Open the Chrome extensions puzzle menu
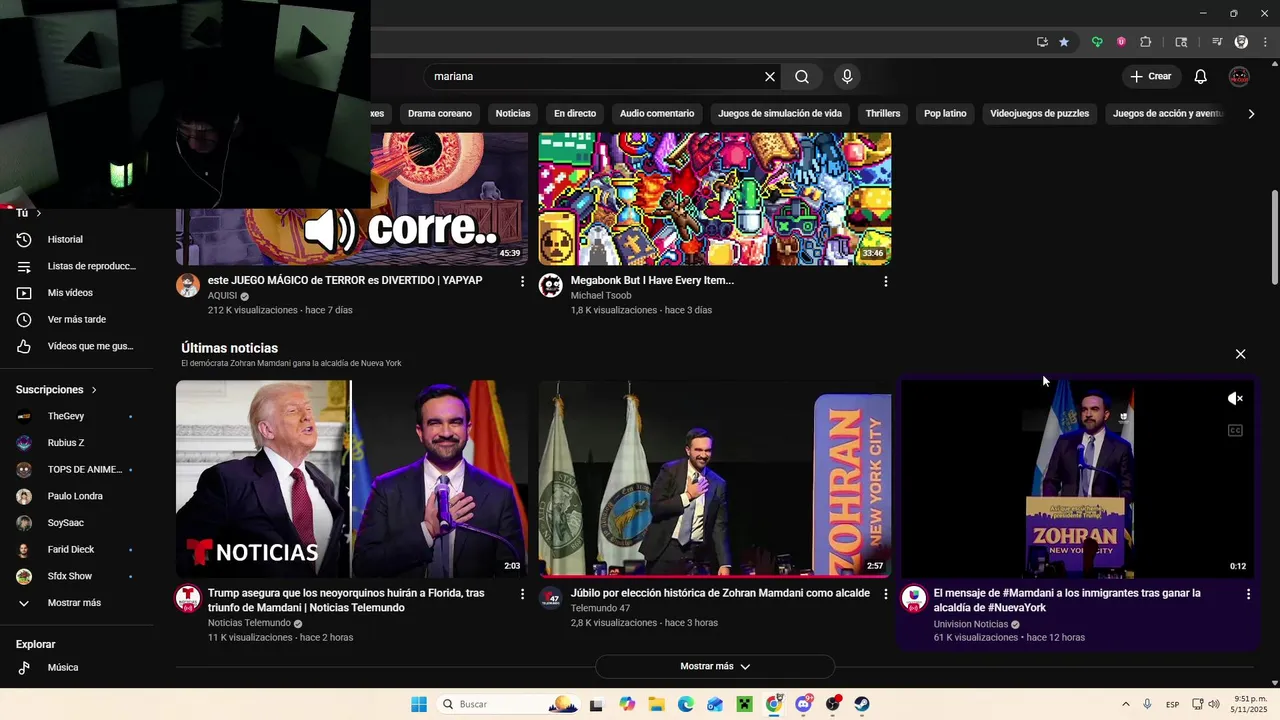The height and width of the screenshot is (720, 1280). tap(1146, 42)
